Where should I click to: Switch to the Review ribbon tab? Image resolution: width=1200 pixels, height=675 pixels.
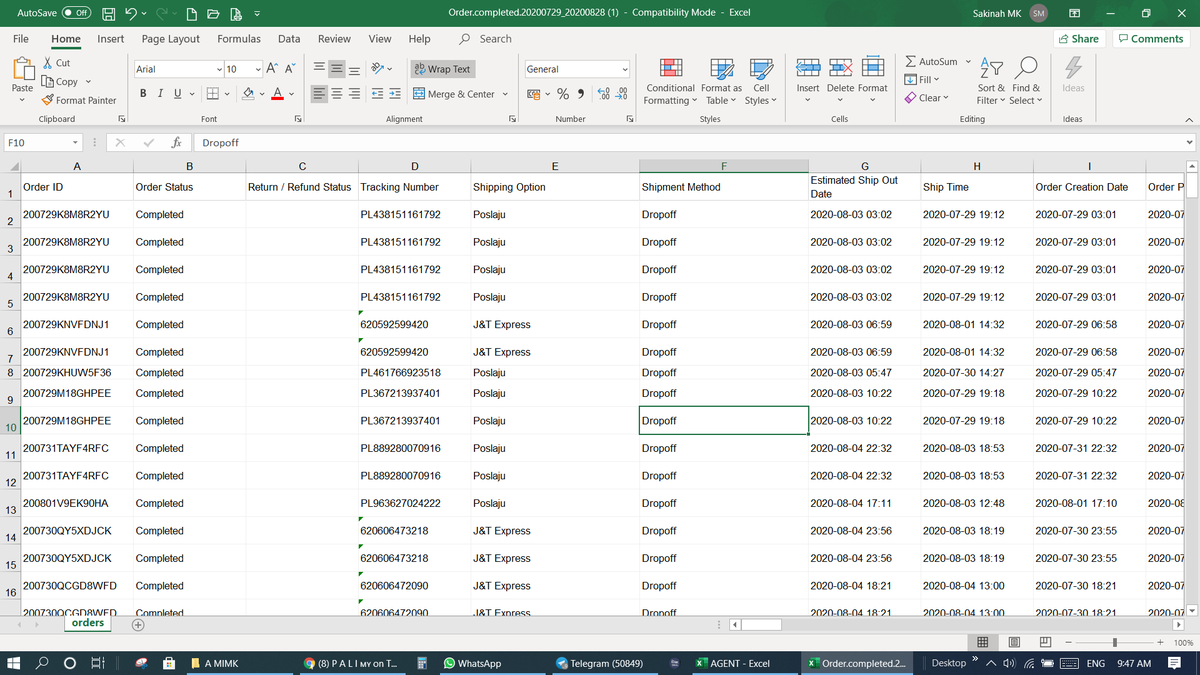[x=334, y=39]
